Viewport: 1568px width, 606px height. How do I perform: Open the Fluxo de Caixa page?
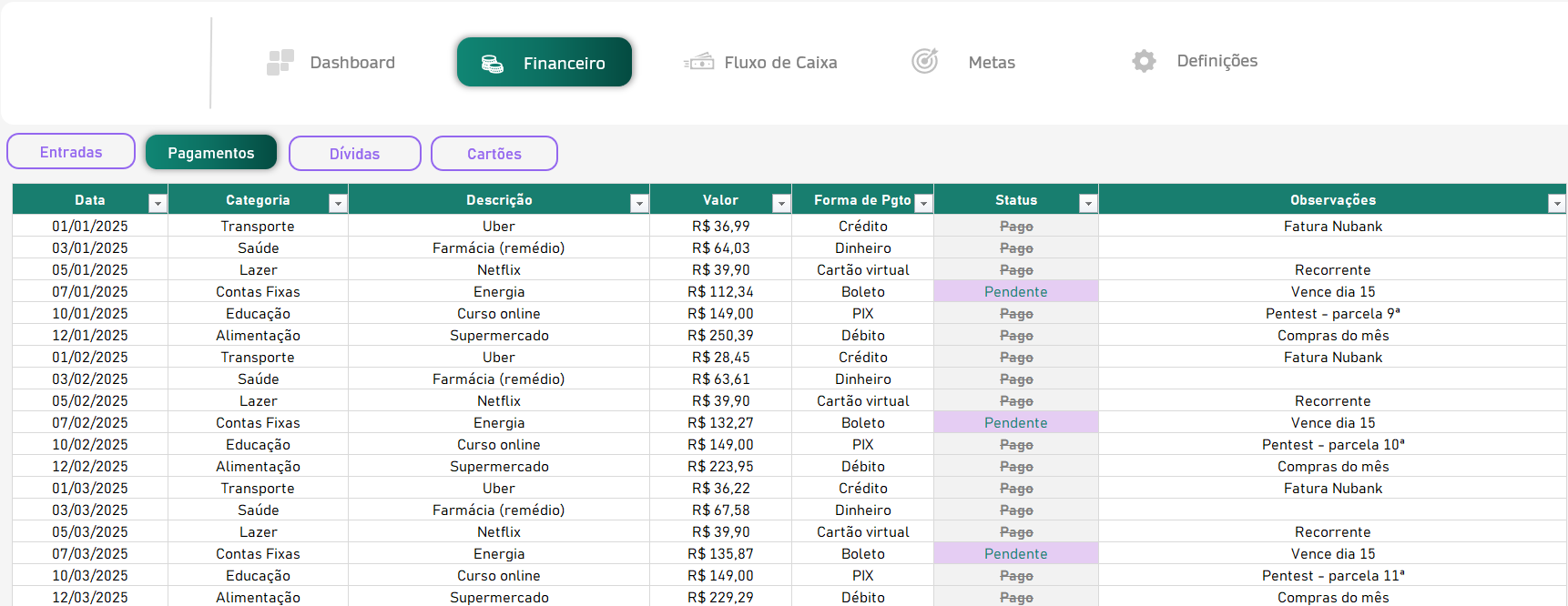779,63
